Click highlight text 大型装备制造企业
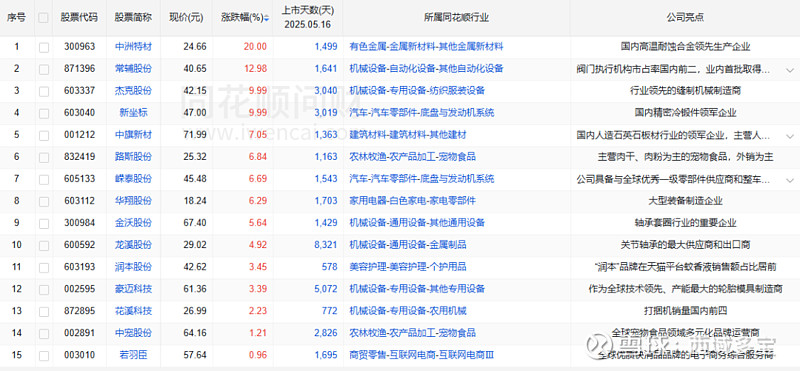 click(685, 201)
